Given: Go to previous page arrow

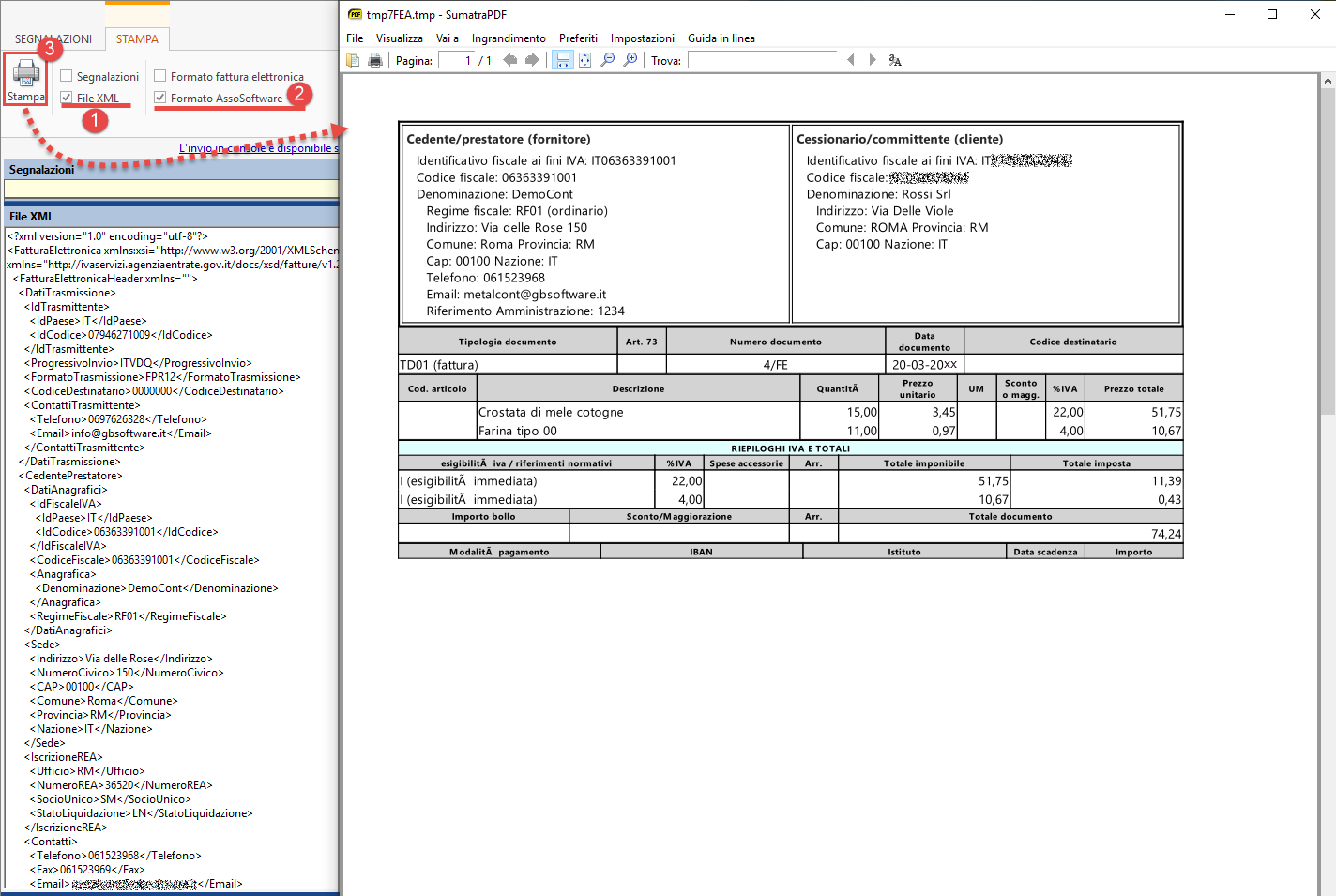Looking at the screenshot, I should 509,60.
